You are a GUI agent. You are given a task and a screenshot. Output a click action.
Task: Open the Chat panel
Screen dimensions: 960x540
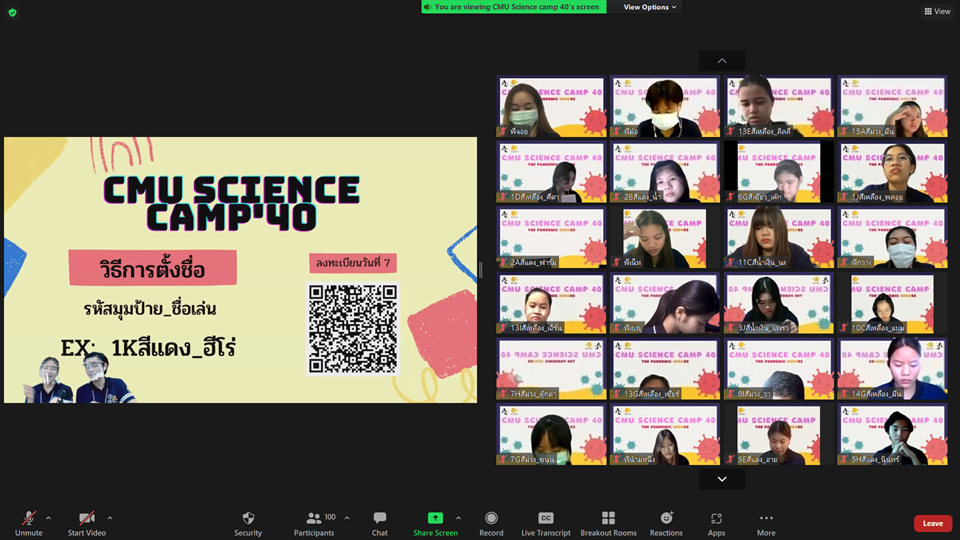tap(380, 518)
